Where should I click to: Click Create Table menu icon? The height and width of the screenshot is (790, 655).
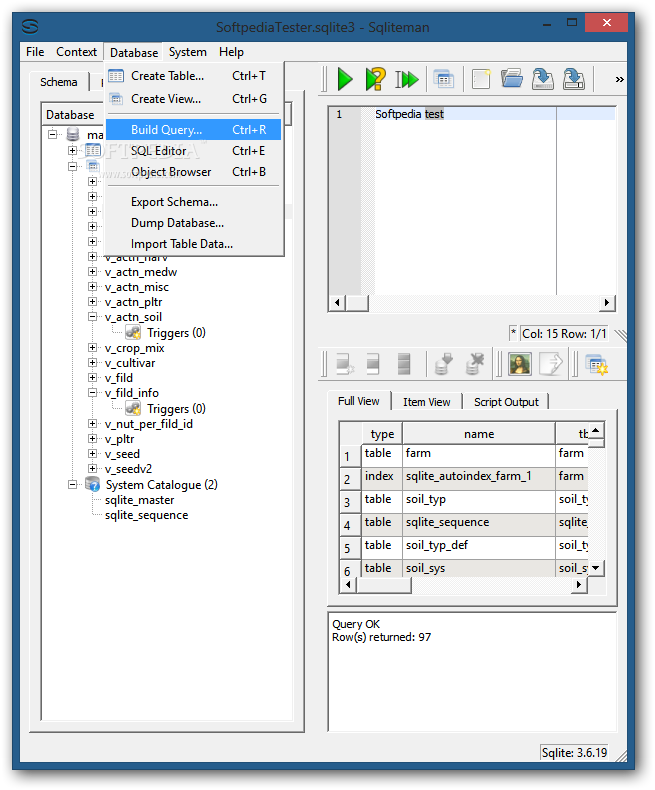tap(116, 76)
